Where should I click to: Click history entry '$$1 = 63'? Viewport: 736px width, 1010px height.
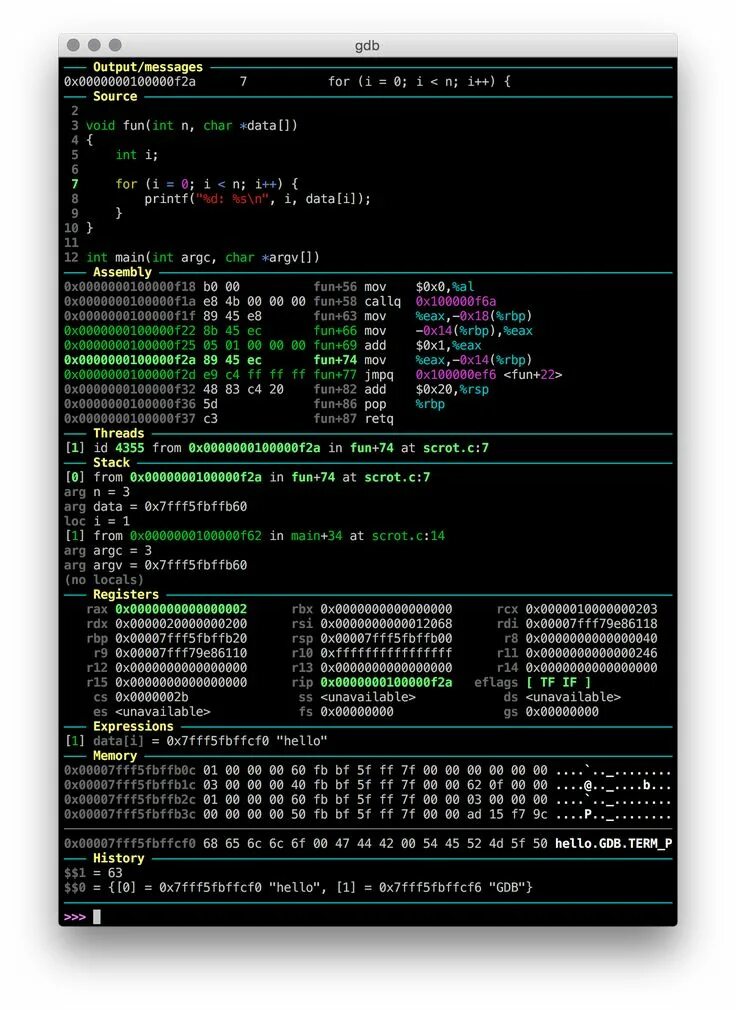pos(93,872)
